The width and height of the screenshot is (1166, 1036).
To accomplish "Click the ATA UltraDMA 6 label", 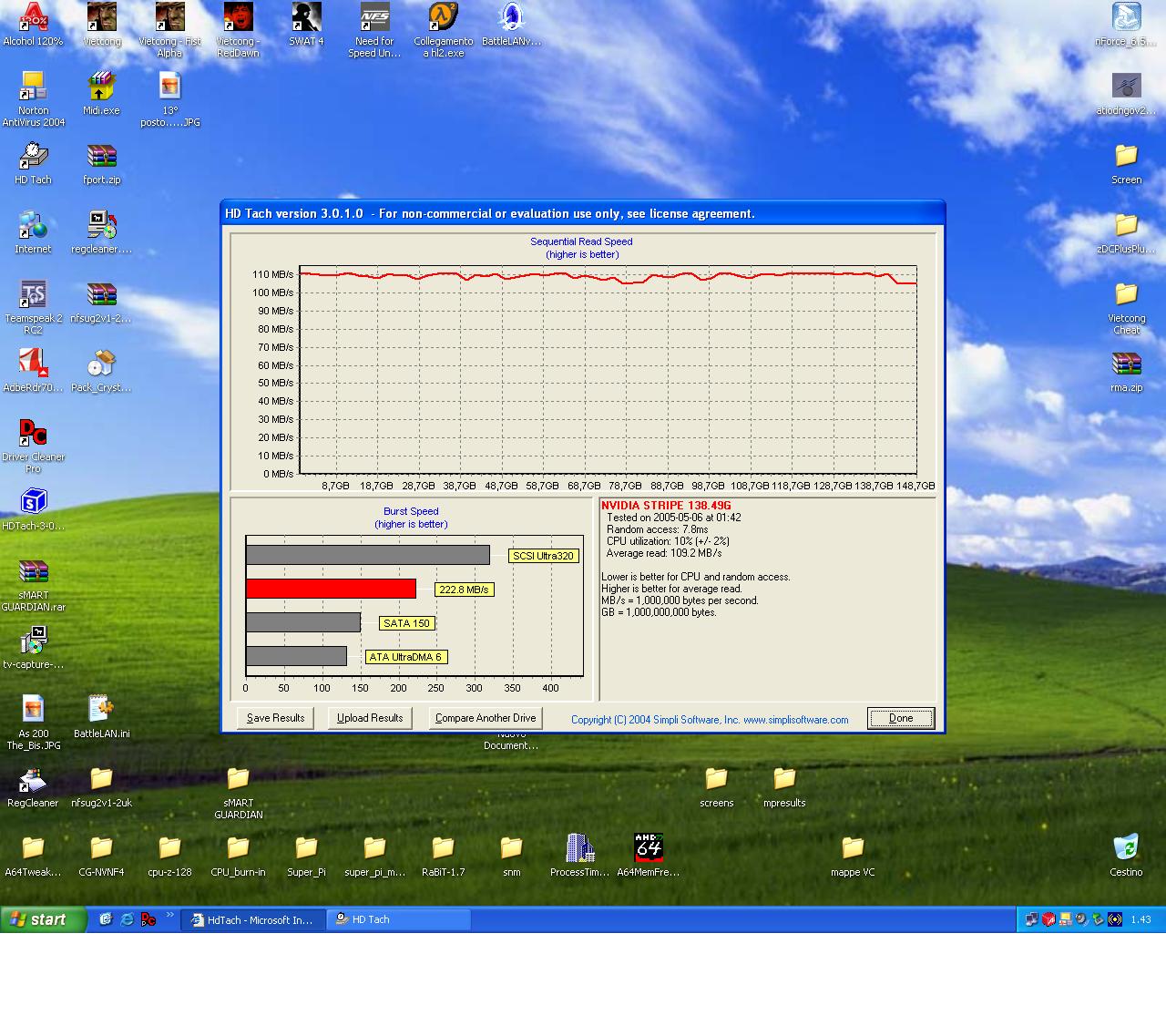I will (405, 657).
